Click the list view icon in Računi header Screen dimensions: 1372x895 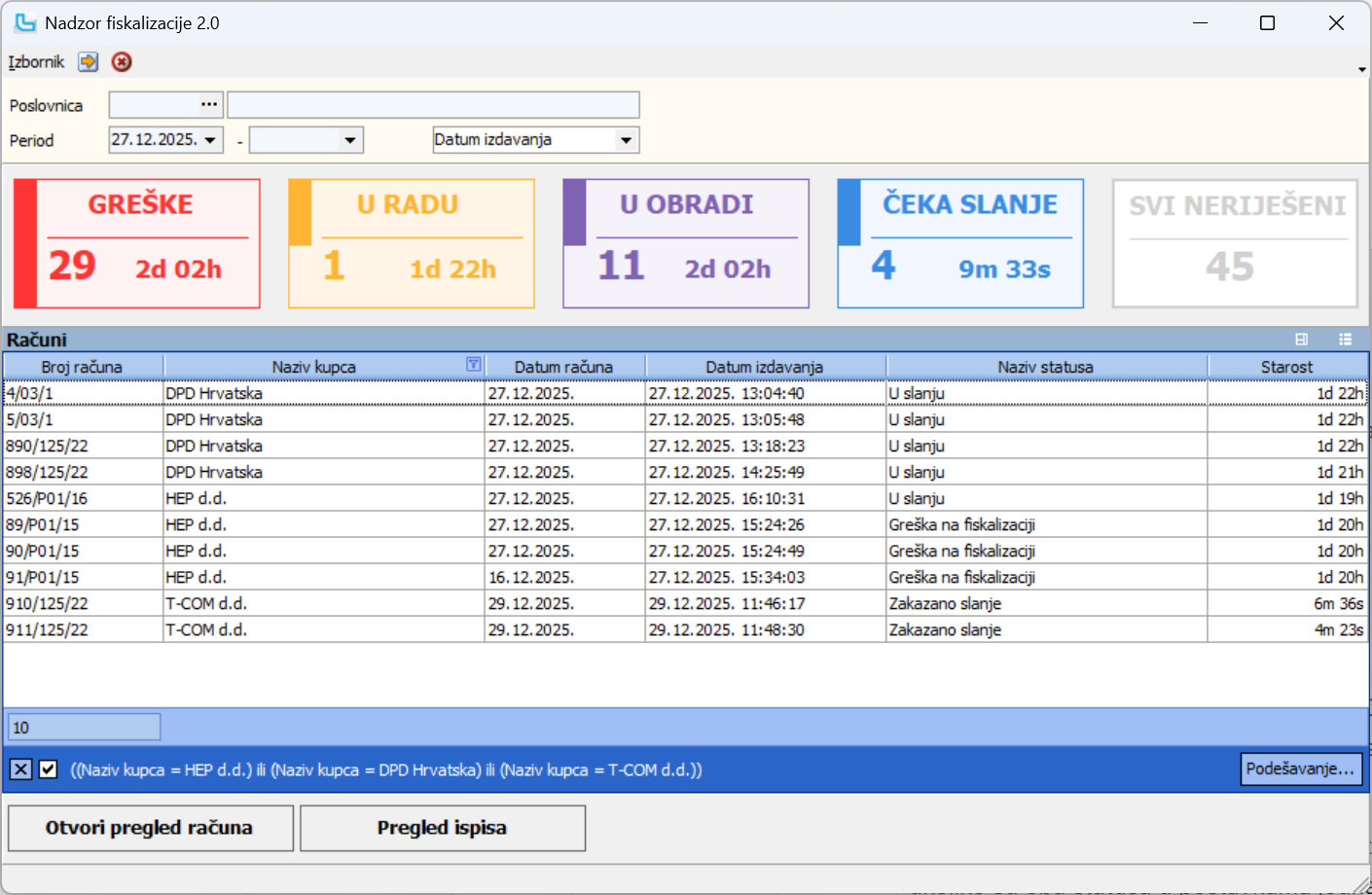click(x=1346, y=340)
